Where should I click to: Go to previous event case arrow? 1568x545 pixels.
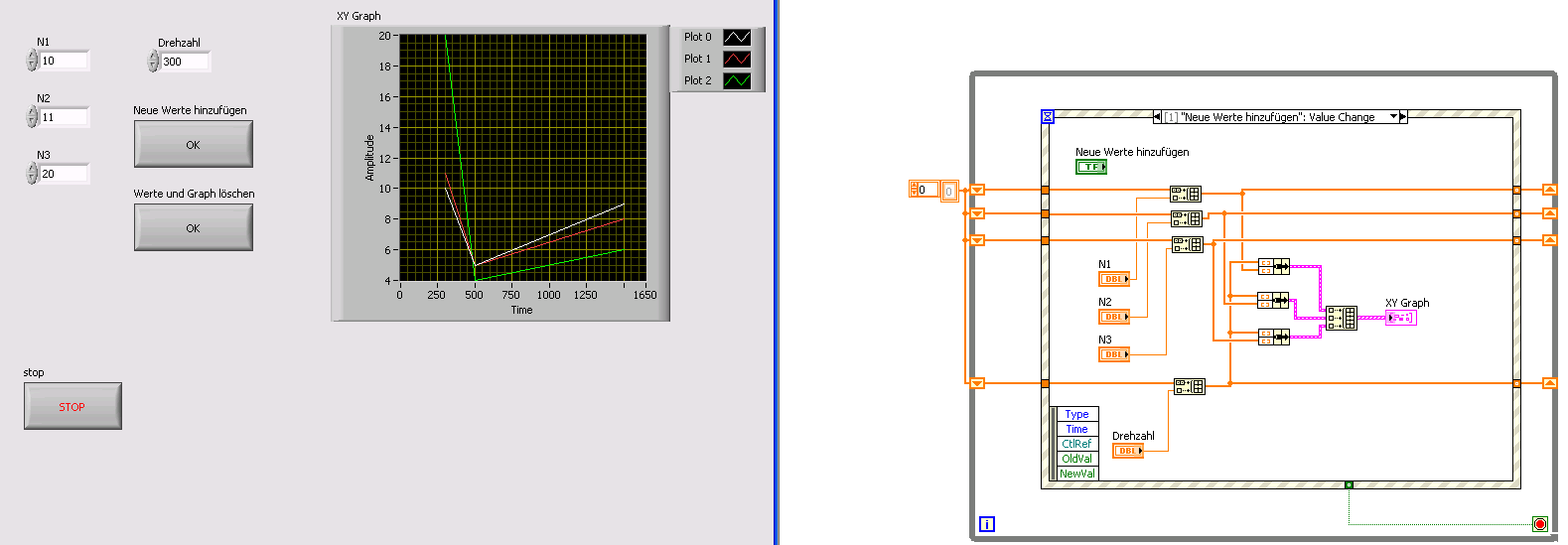pyautogui.click(x=1157, y=117)
